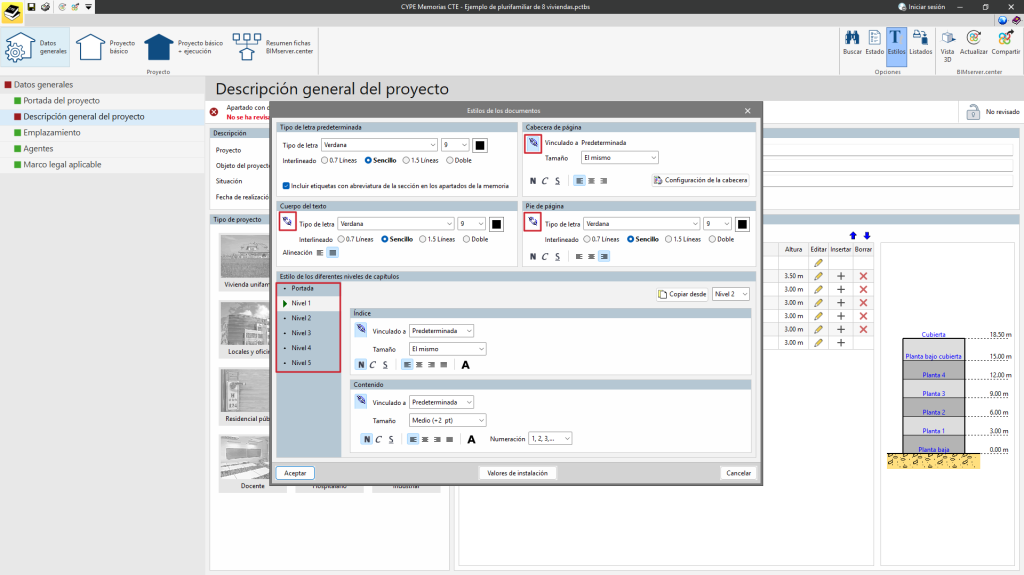
Task: Toggle bold N in Cabecera de página
Action: (x=533, y=181)
